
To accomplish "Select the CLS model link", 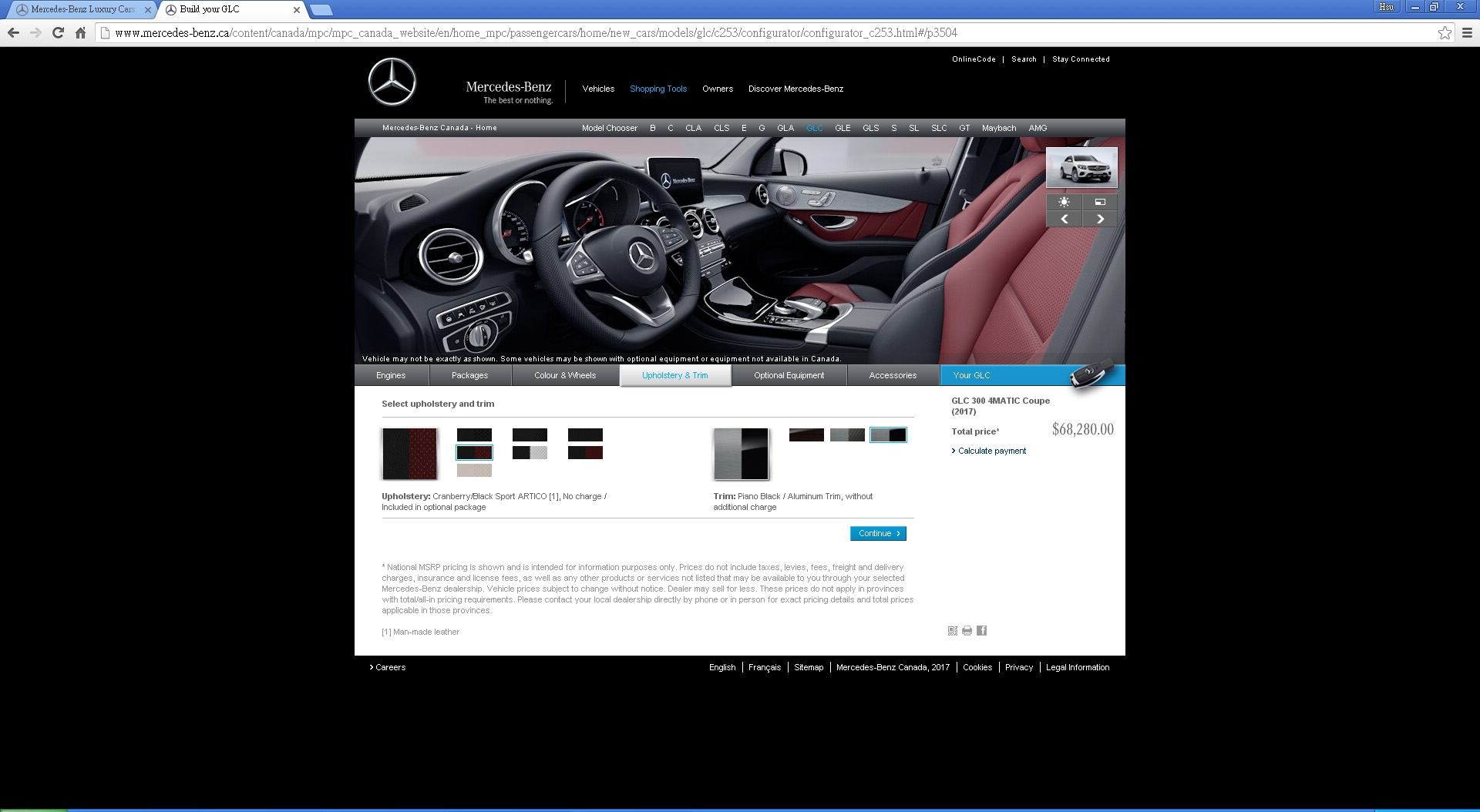I will tap(721, 128).
